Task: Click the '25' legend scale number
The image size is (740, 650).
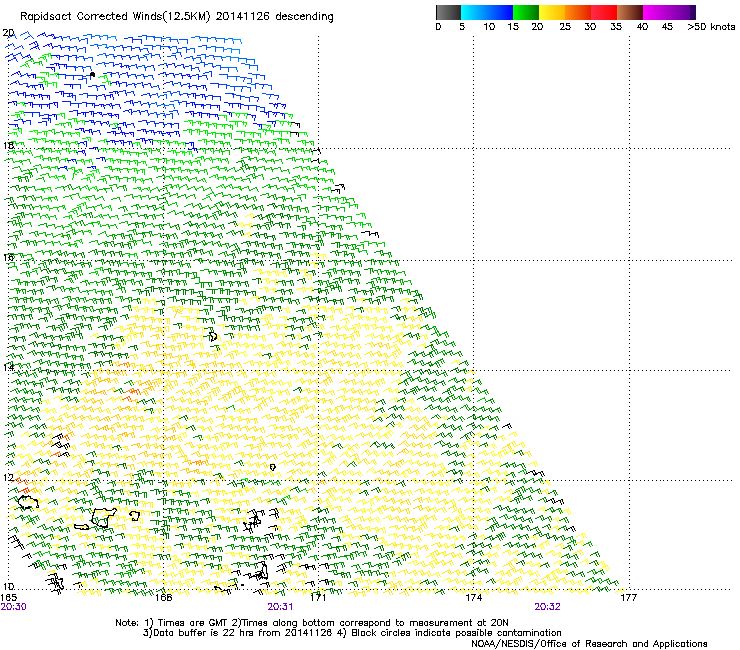Action: [x=565, y=27]
